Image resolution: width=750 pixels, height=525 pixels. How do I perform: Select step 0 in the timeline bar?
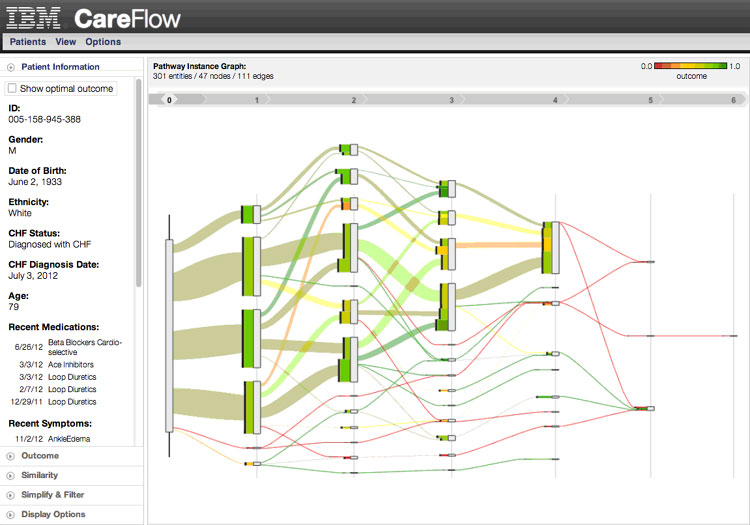[x=169, y=99]
